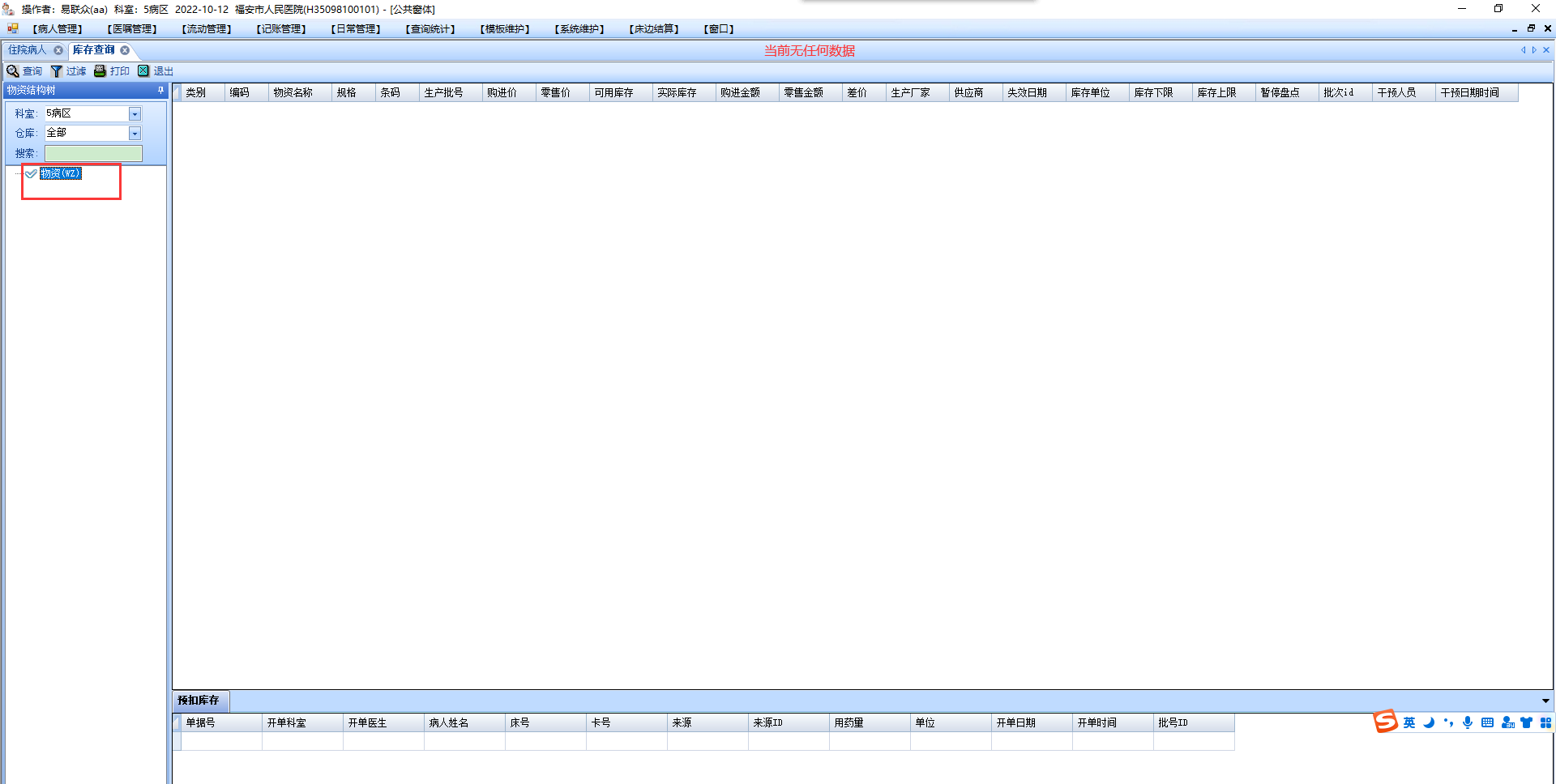The image size is (1556, 784).
Task: Open the IME skin shirt icon
Action: click(1527, 722)
